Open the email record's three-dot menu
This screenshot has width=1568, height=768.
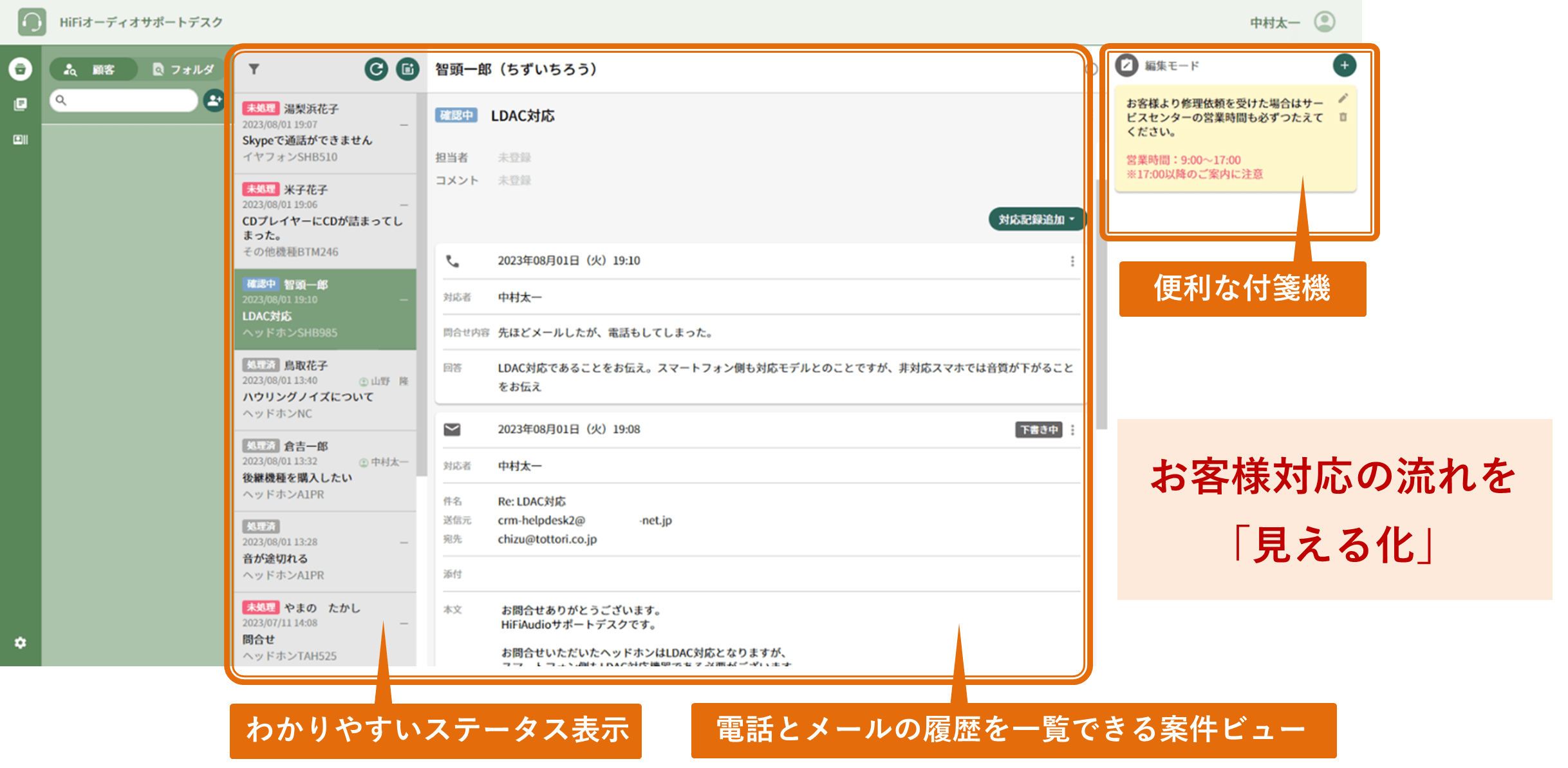coord(1072,429)
